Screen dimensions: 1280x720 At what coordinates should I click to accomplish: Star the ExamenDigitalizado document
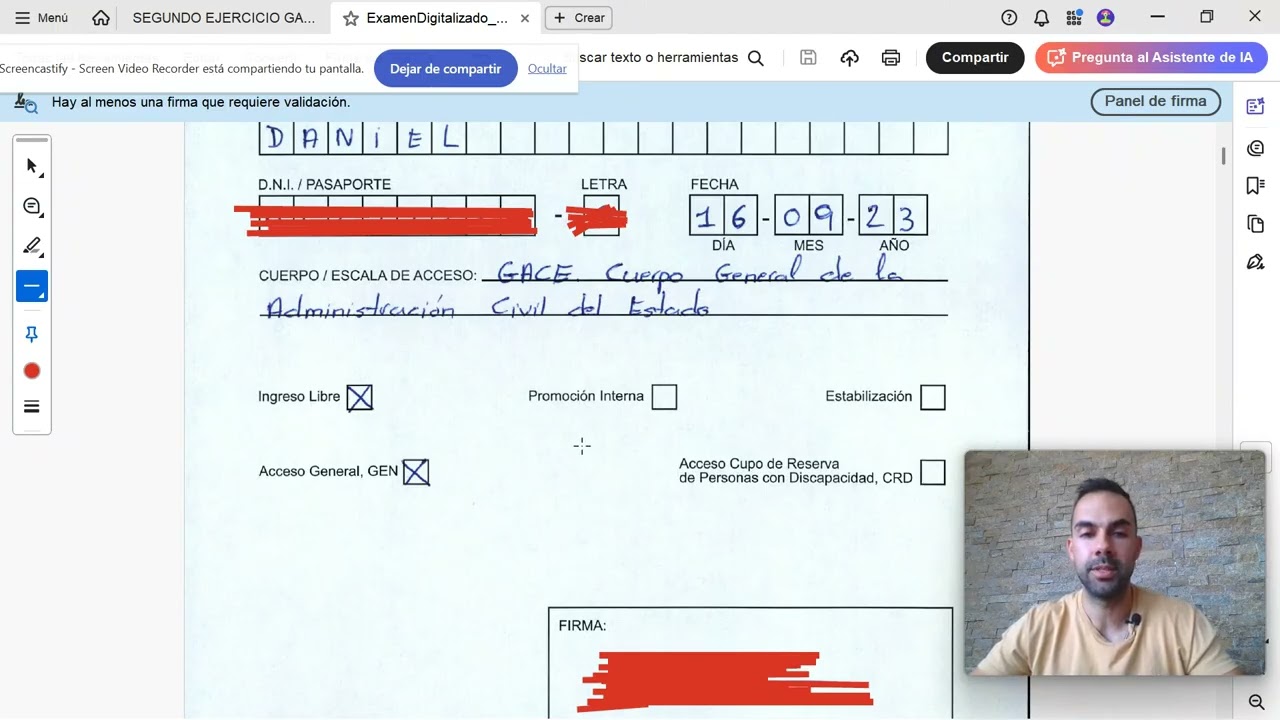click(x=350, y=18)
